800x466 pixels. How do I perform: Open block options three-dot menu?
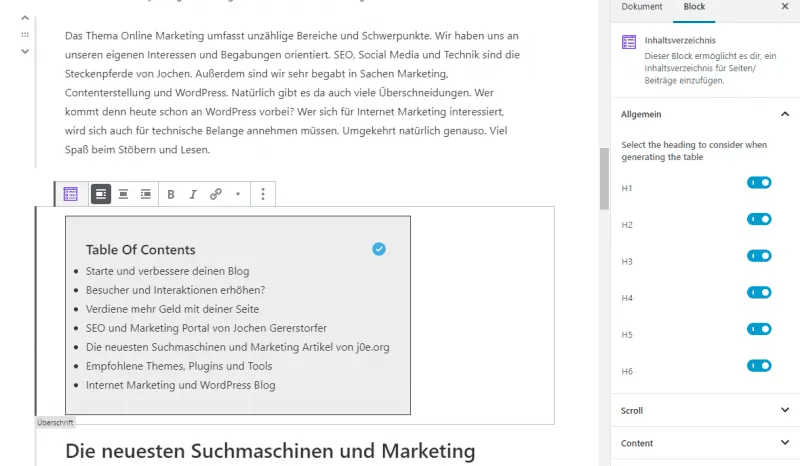click(263, 194)
